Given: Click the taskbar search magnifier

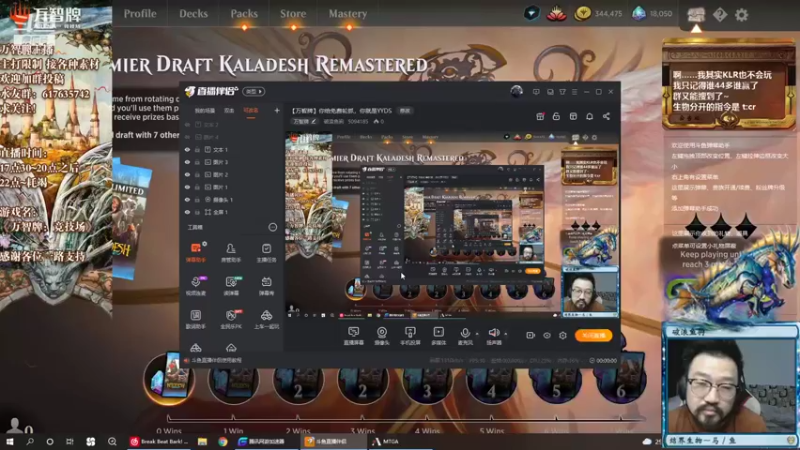Looking at the screenshot, I should tap(30, 441).
